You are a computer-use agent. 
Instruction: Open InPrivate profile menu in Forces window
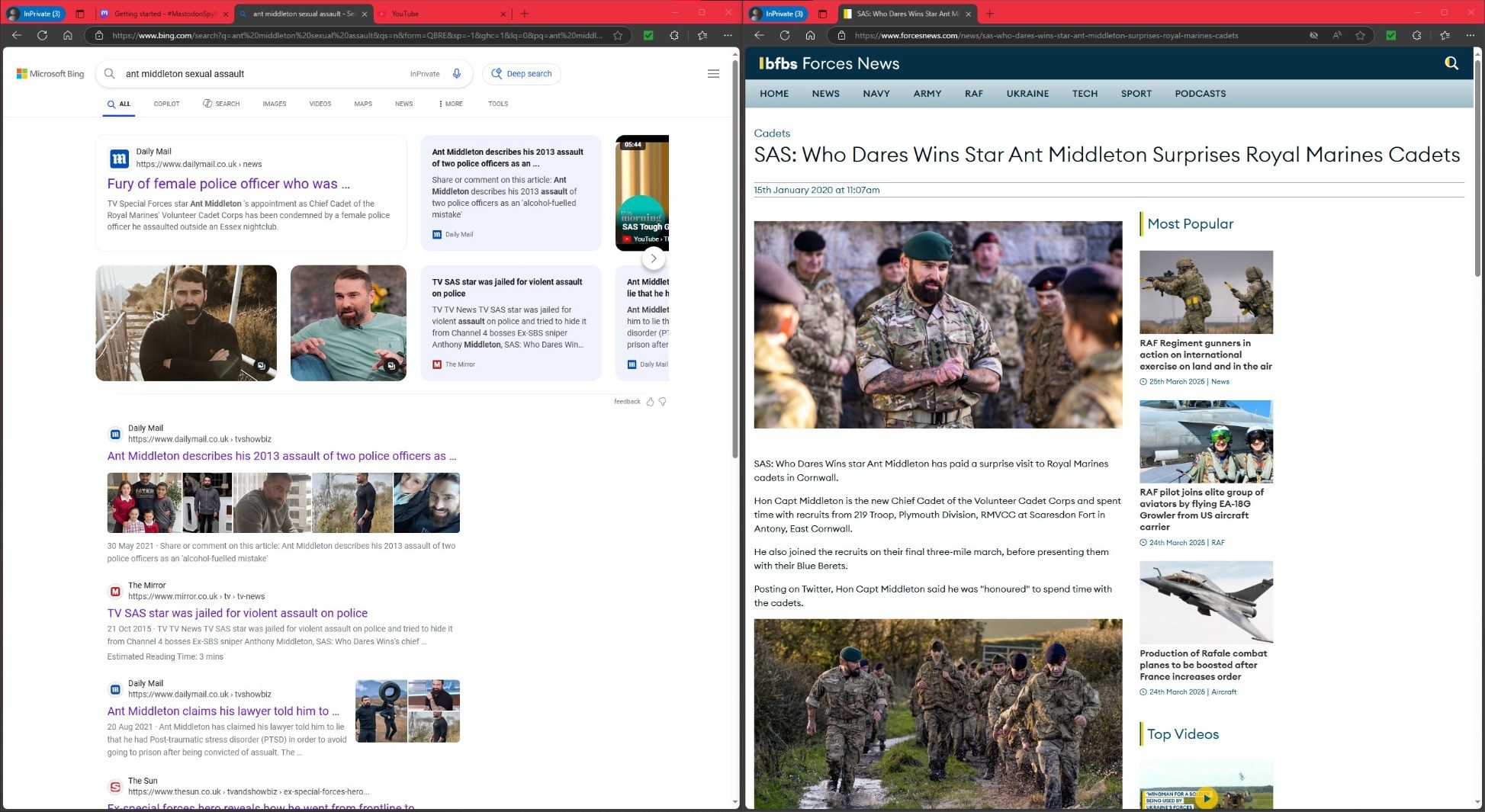[777, 14]
